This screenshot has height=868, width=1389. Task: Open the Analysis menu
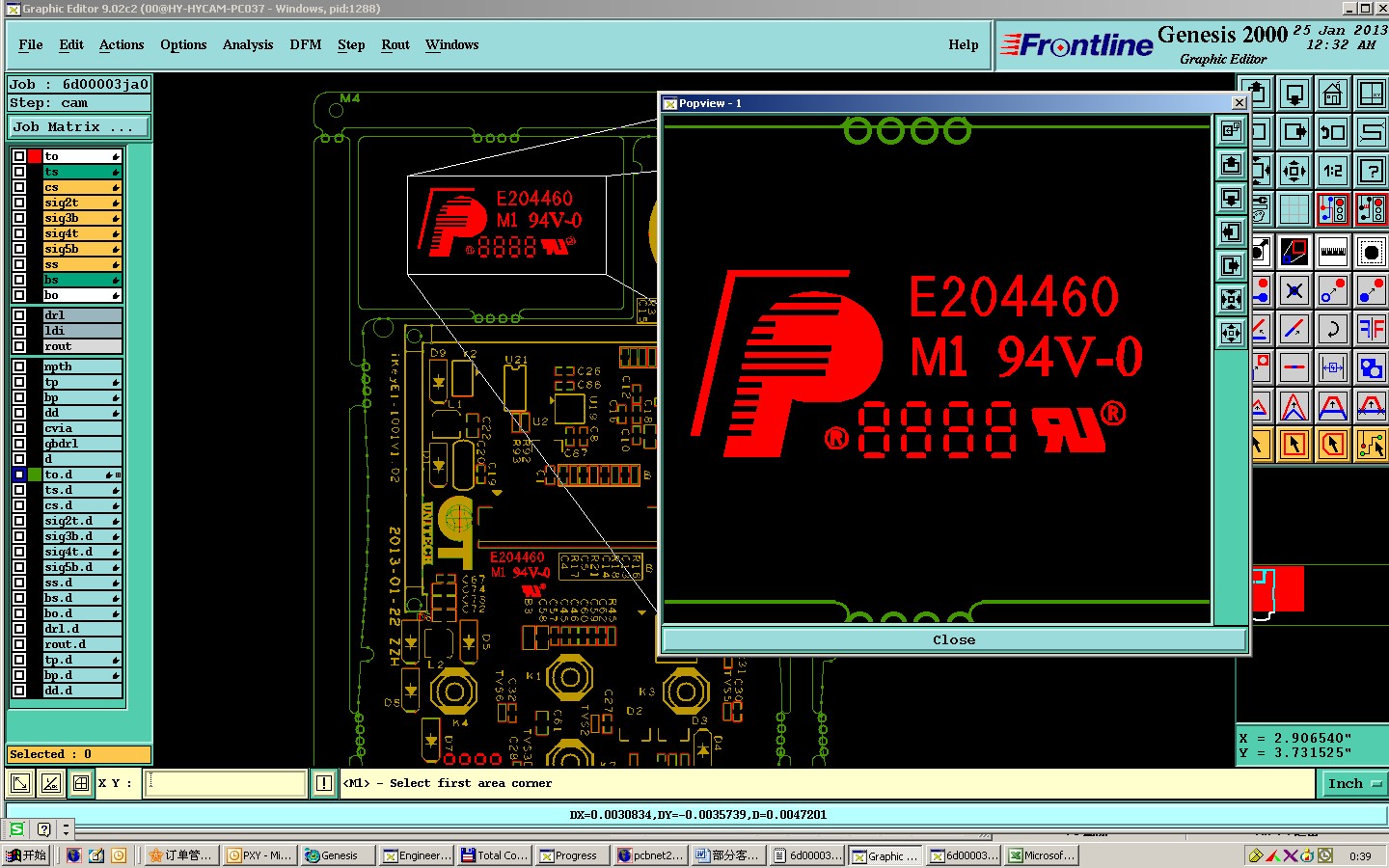(248, 44)
